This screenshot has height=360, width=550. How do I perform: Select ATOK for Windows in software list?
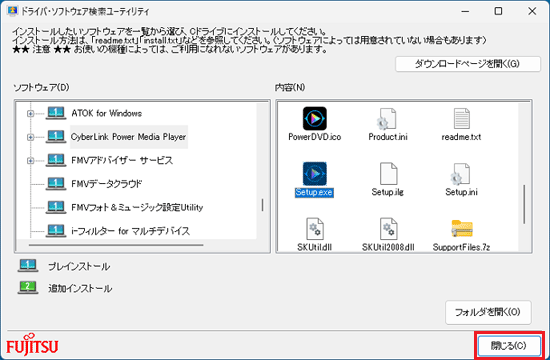click(x=107, y=113)
